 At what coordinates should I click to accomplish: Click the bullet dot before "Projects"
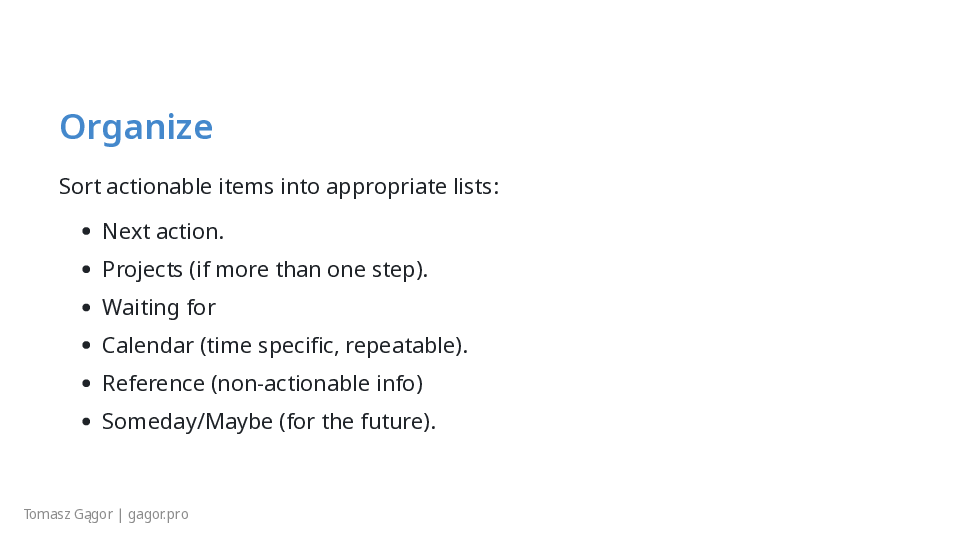[x=86, y=270]
